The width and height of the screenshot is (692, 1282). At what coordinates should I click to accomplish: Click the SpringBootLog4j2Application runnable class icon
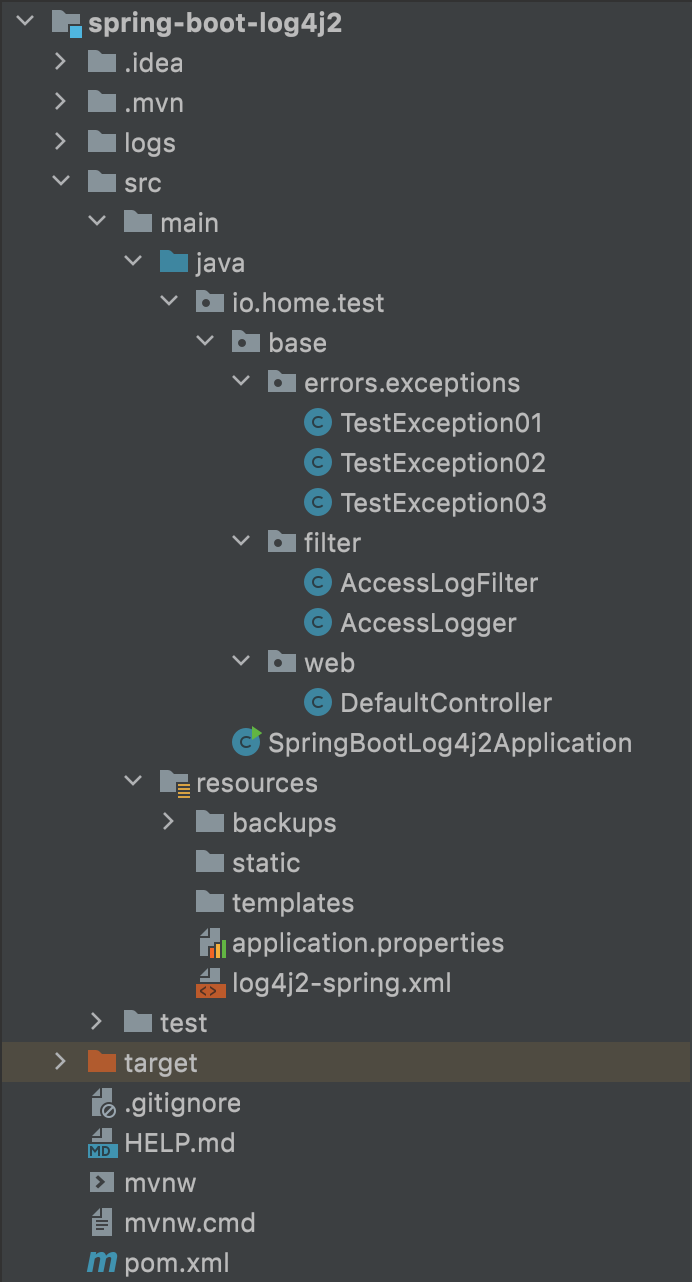[x=246, y=741]
